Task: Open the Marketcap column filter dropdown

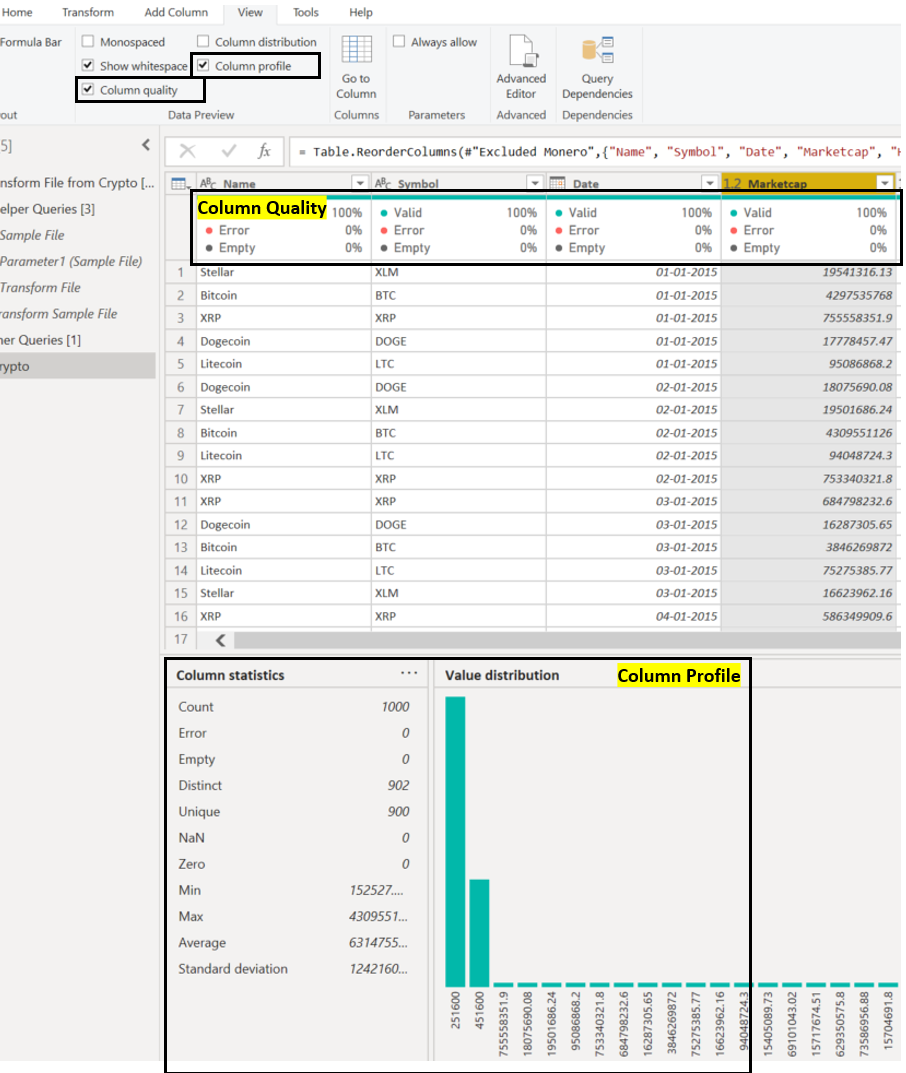Action: tap(884, 182)
